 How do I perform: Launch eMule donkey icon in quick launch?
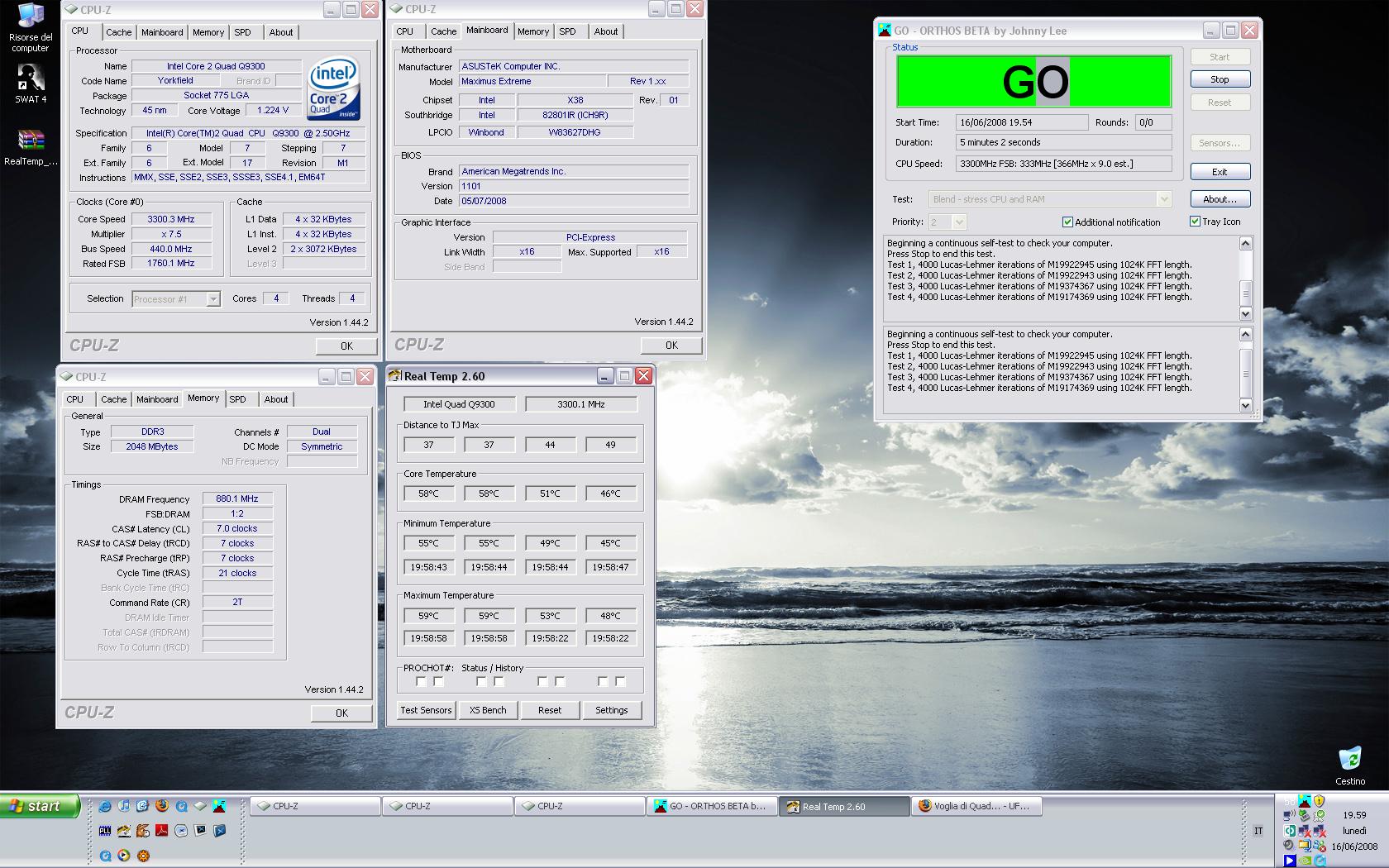coord(142,831)
